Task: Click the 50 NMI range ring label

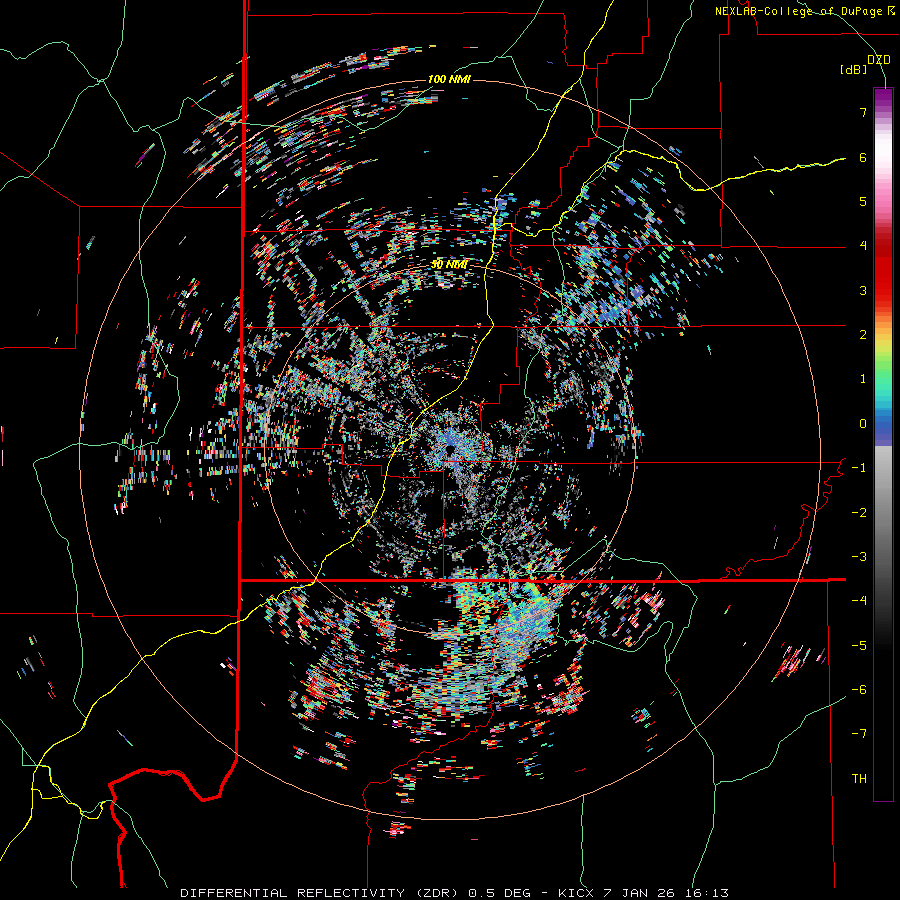Action: (x=449, y=265)
